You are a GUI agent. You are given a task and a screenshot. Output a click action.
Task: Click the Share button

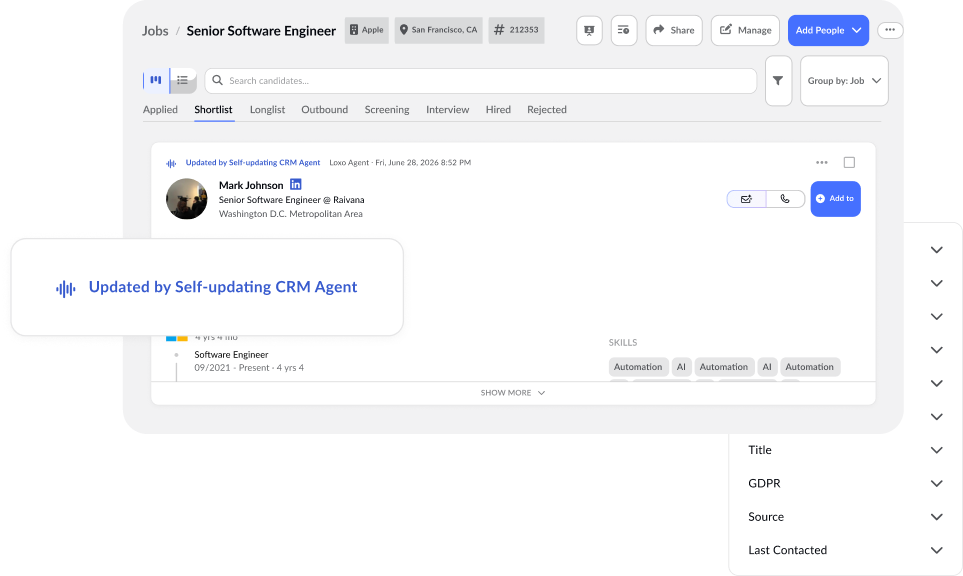click(x=674, y=30)
